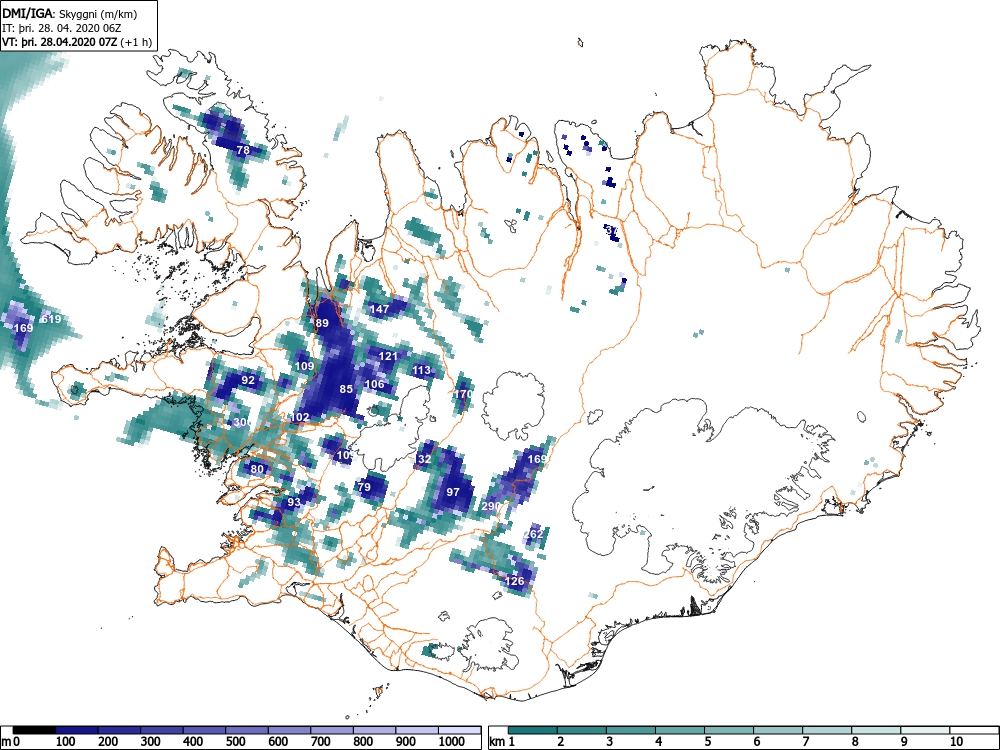Select the 7 label in the km legend
This screenshot has height=750, width=1000.
[806, 742]
